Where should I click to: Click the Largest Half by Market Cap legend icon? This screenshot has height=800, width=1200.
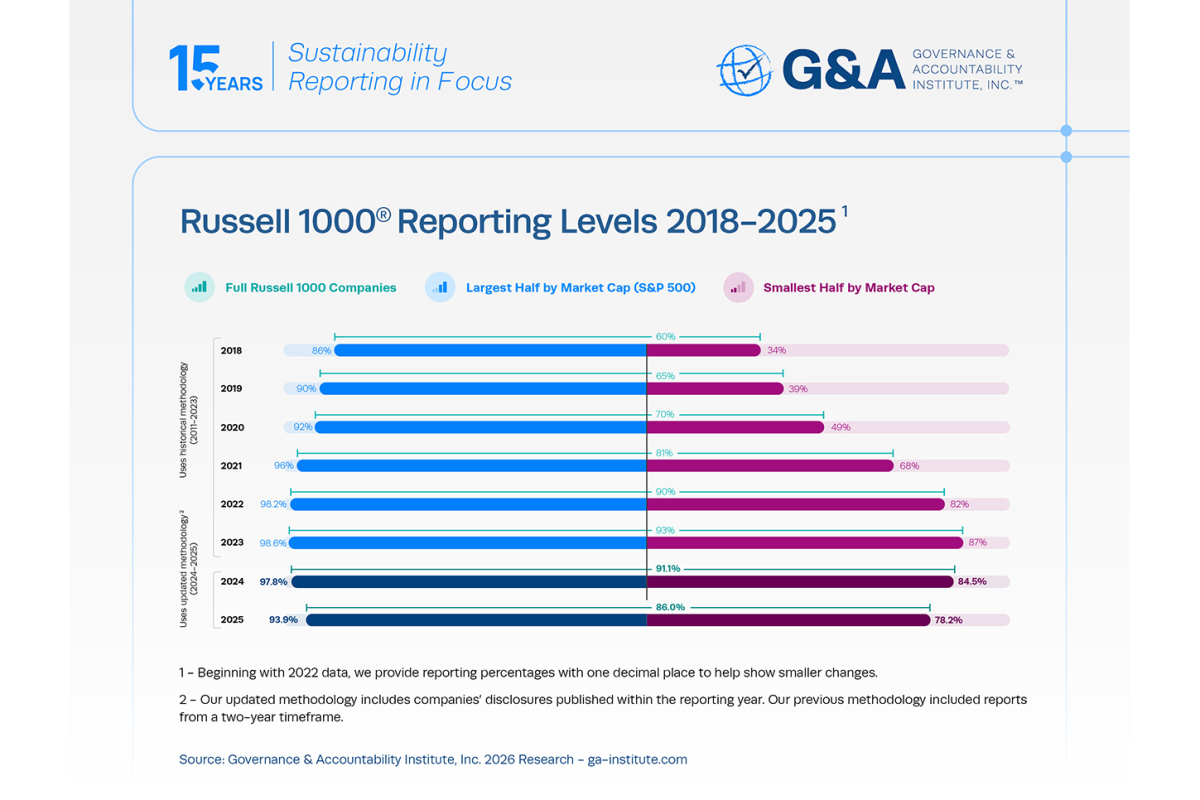click(x=440, y=287)
